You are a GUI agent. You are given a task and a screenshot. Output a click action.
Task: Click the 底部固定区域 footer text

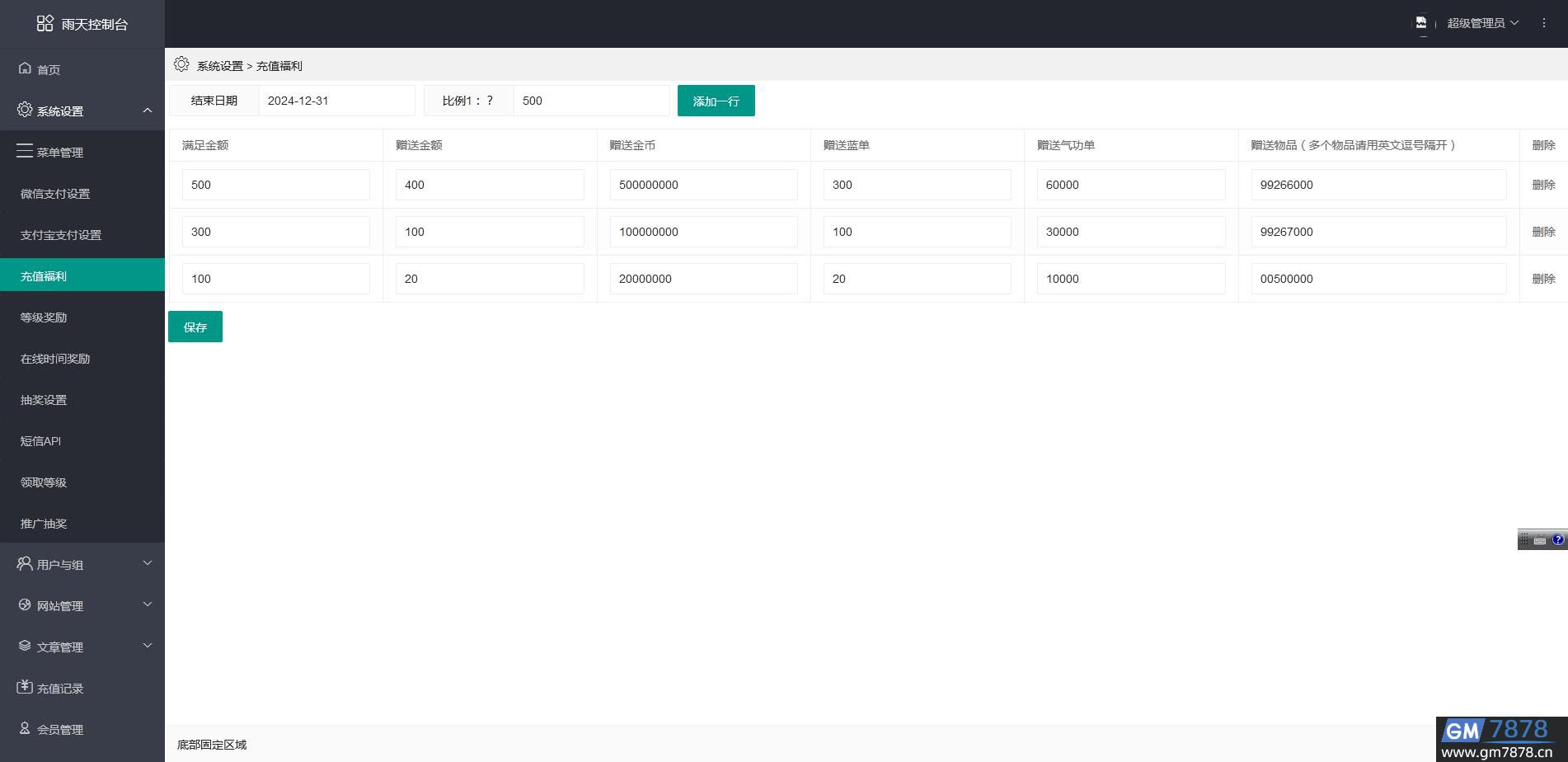coord(212,745)
